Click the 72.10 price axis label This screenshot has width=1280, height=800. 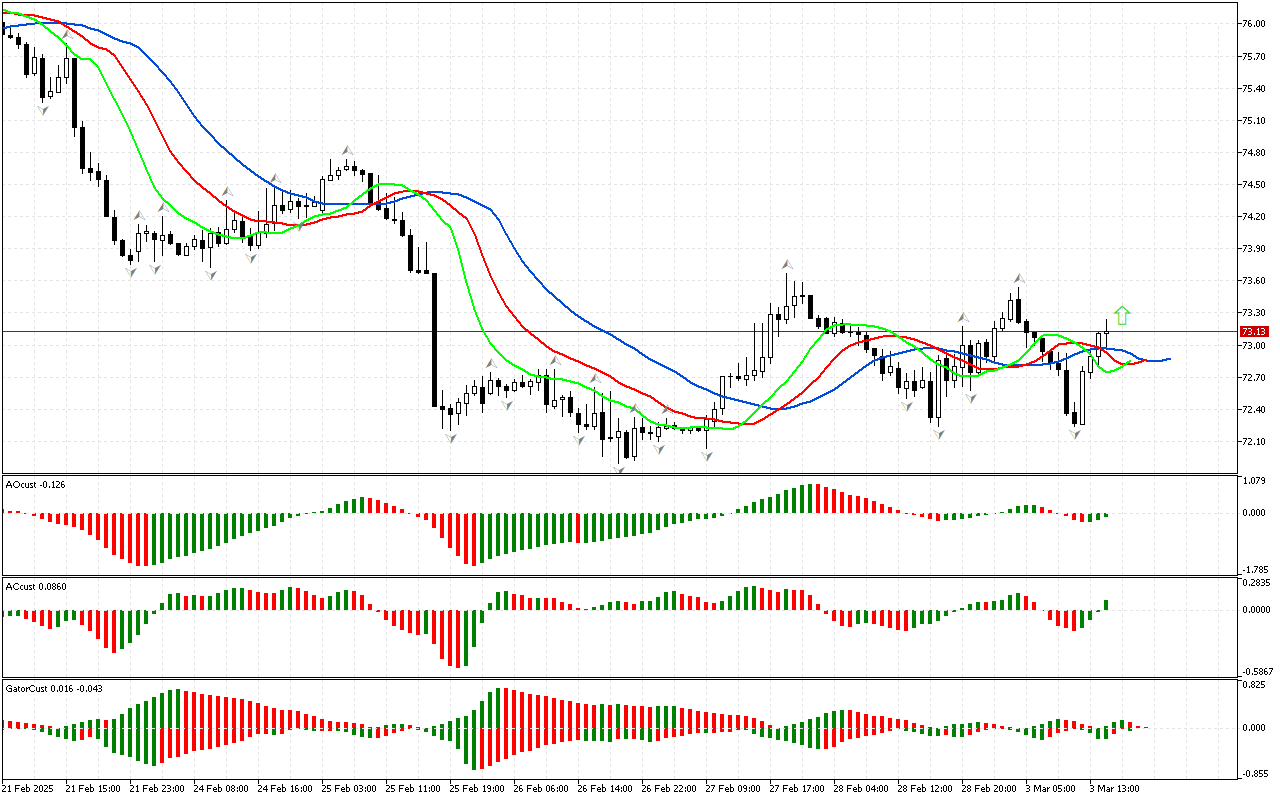(x=1253, y=442)
